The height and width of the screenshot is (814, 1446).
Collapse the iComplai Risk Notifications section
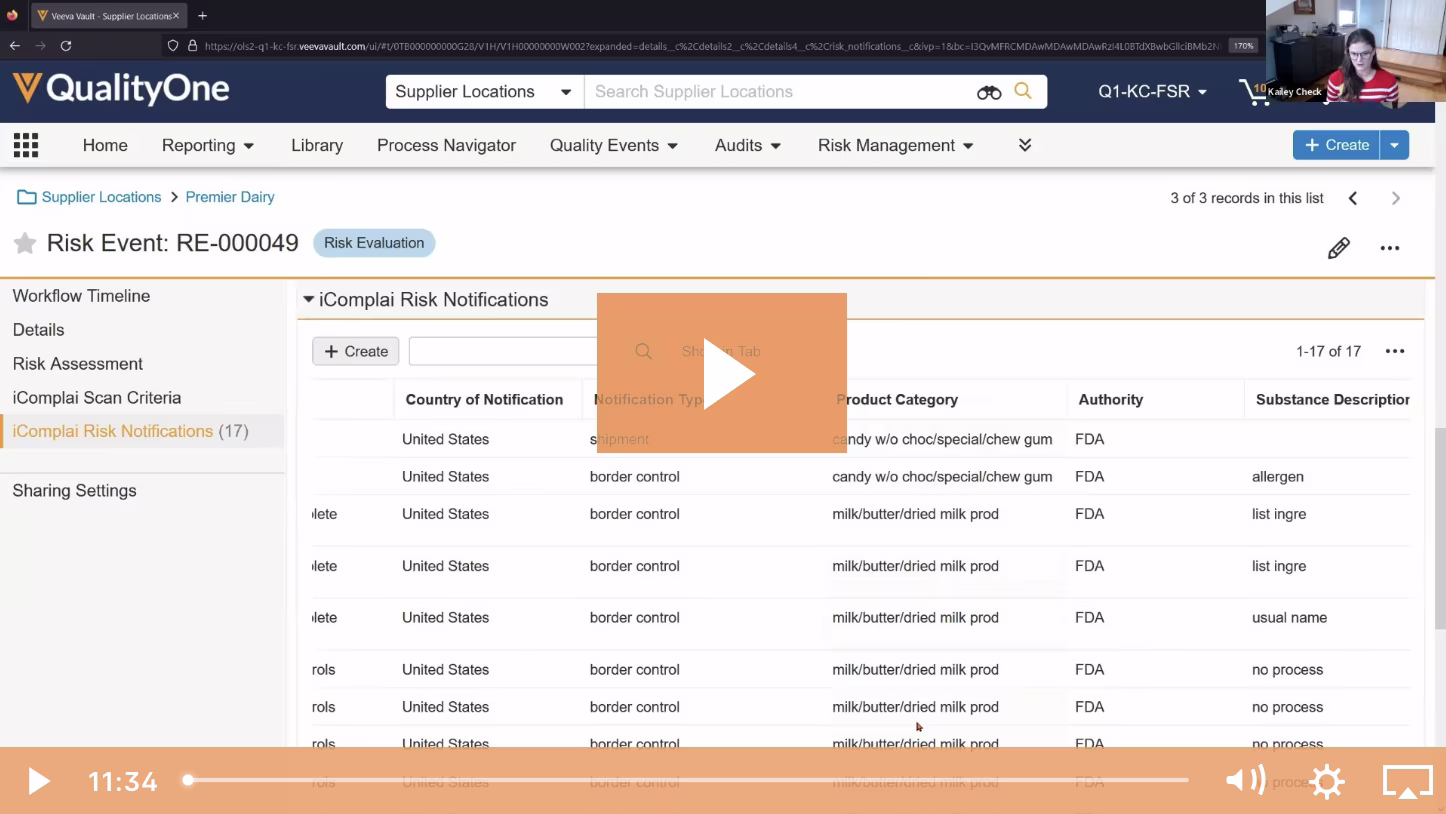coord(308,299)
